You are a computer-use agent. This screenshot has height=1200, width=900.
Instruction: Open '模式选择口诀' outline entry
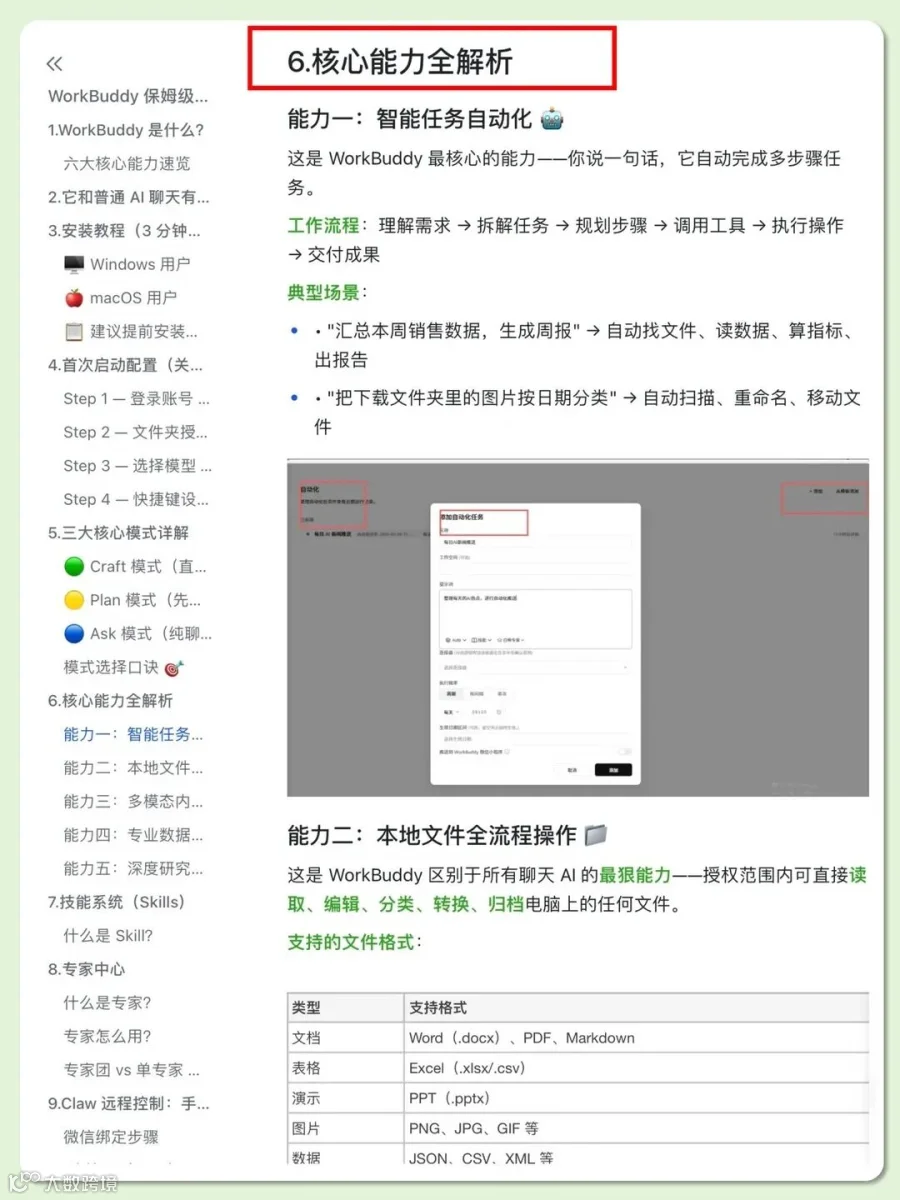click(124, 667)
